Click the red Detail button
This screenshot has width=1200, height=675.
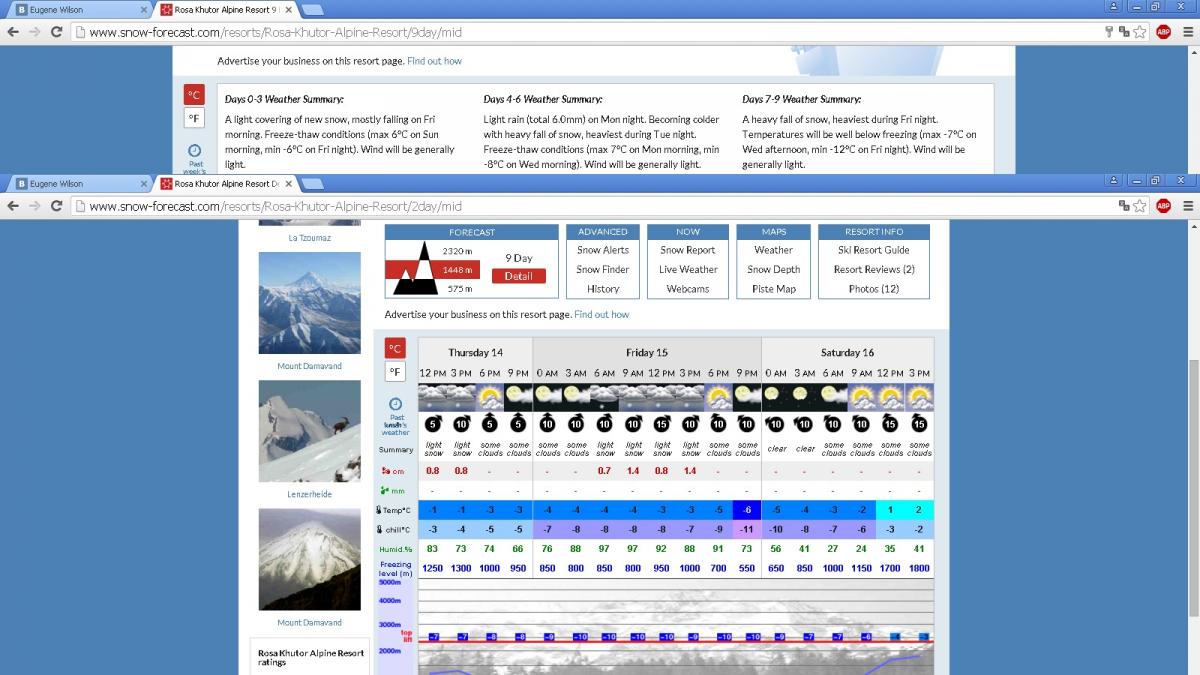click(518, 276)
